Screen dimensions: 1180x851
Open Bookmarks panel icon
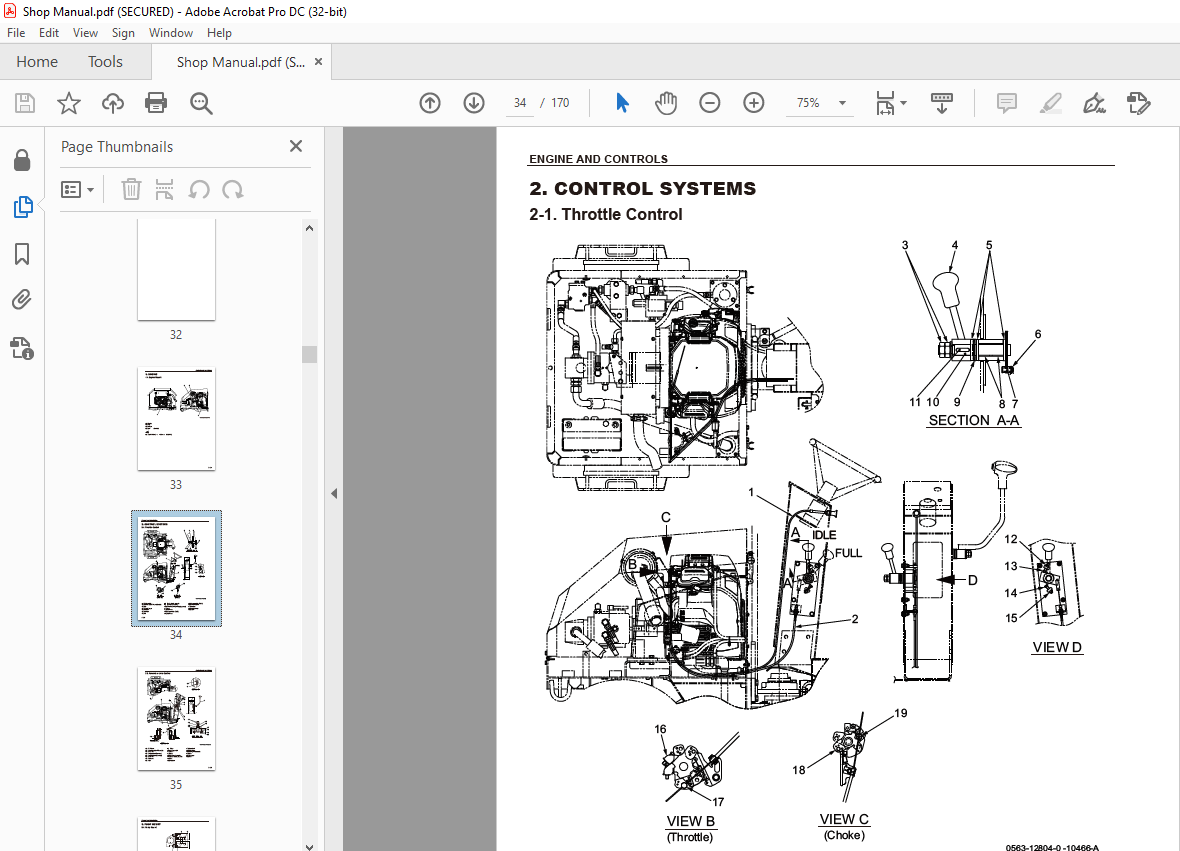[x=22, y=254]
